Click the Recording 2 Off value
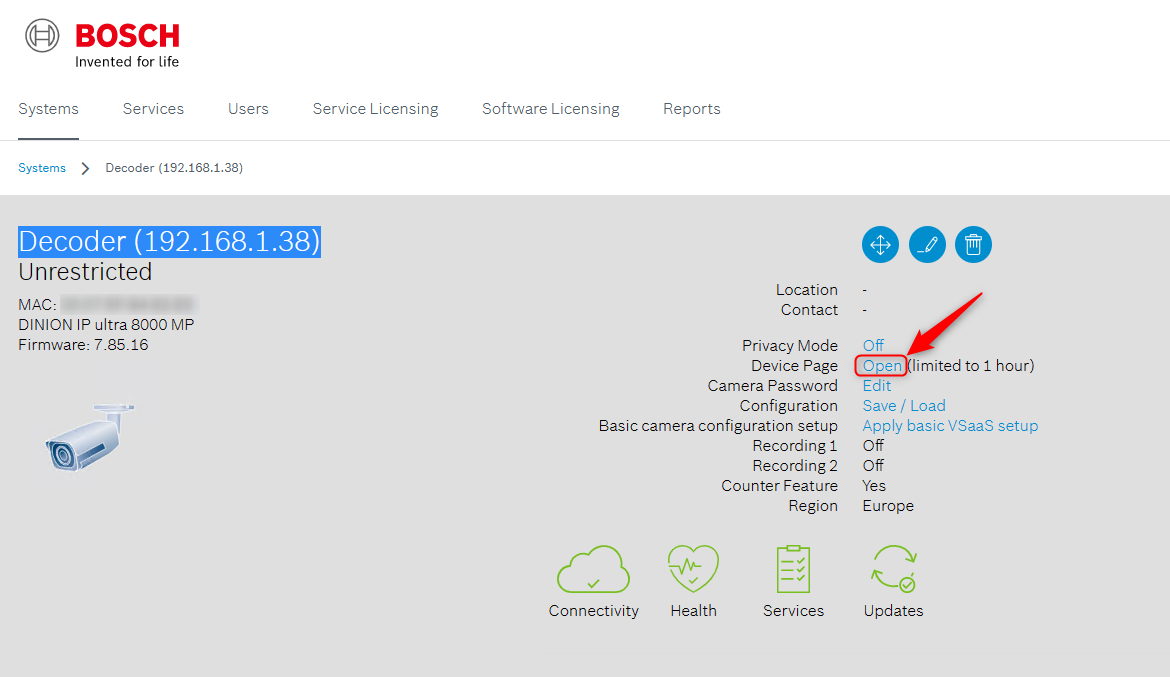 (873, 466)
